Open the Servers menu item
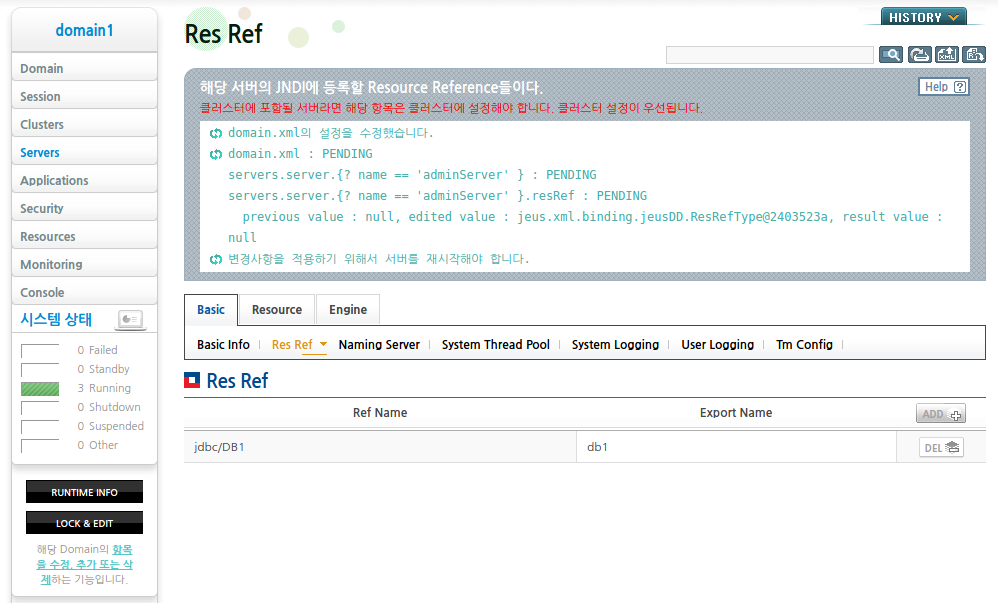The height and width of the screenshot is (603, 998). (85, 152)
